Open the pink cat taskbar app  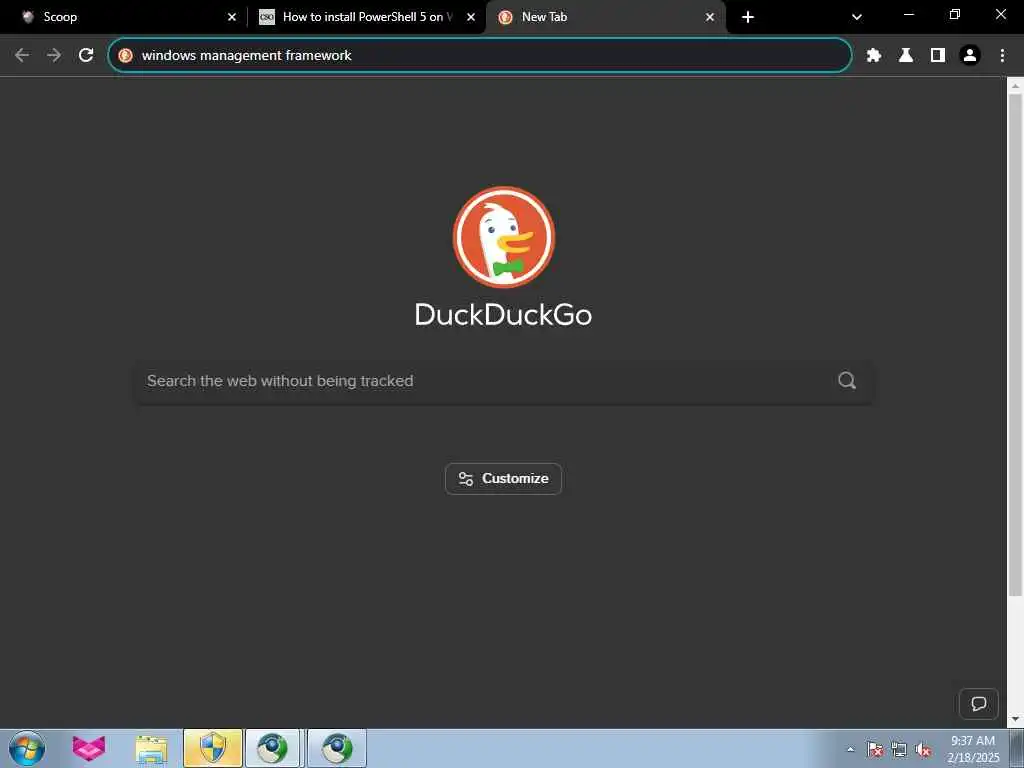[x=89, y=748]
